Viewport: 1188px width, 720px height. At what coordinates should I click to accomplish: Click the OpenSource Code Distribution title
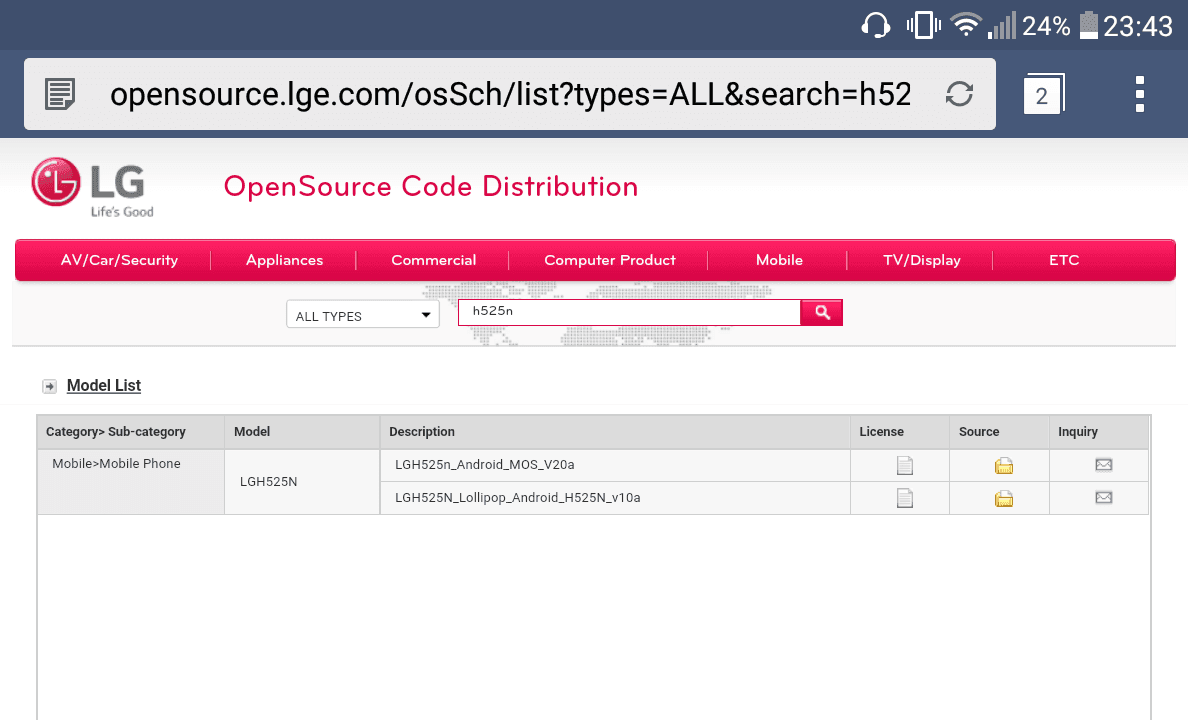431,186
